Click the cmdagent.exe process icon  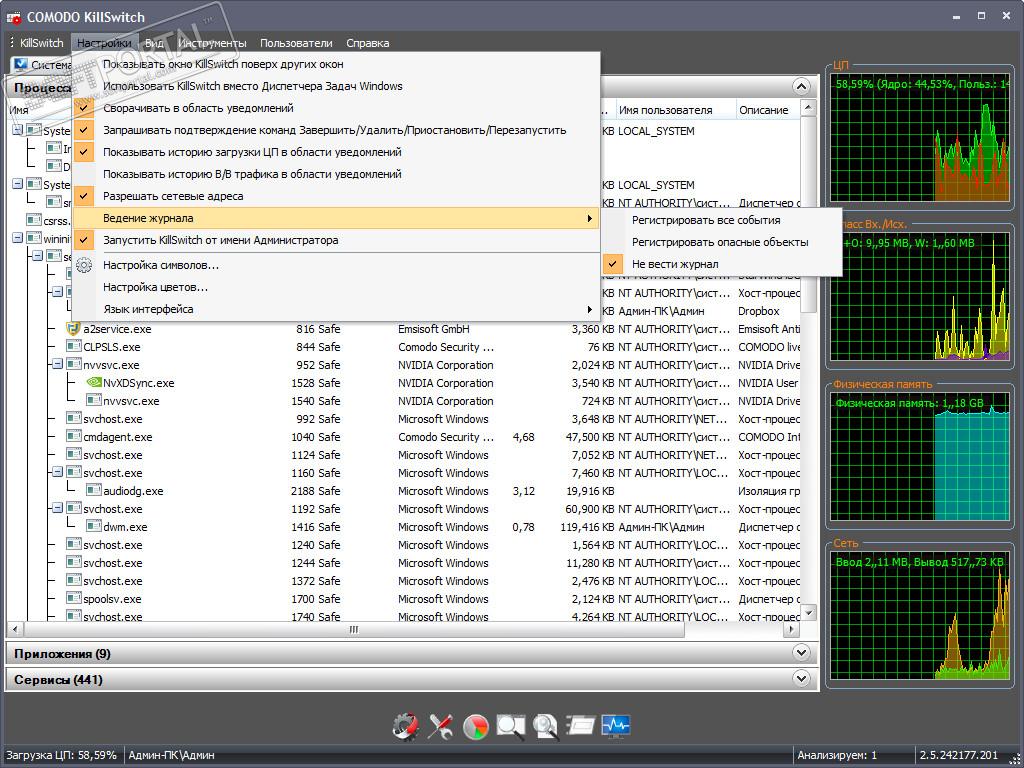pos(74,437)
